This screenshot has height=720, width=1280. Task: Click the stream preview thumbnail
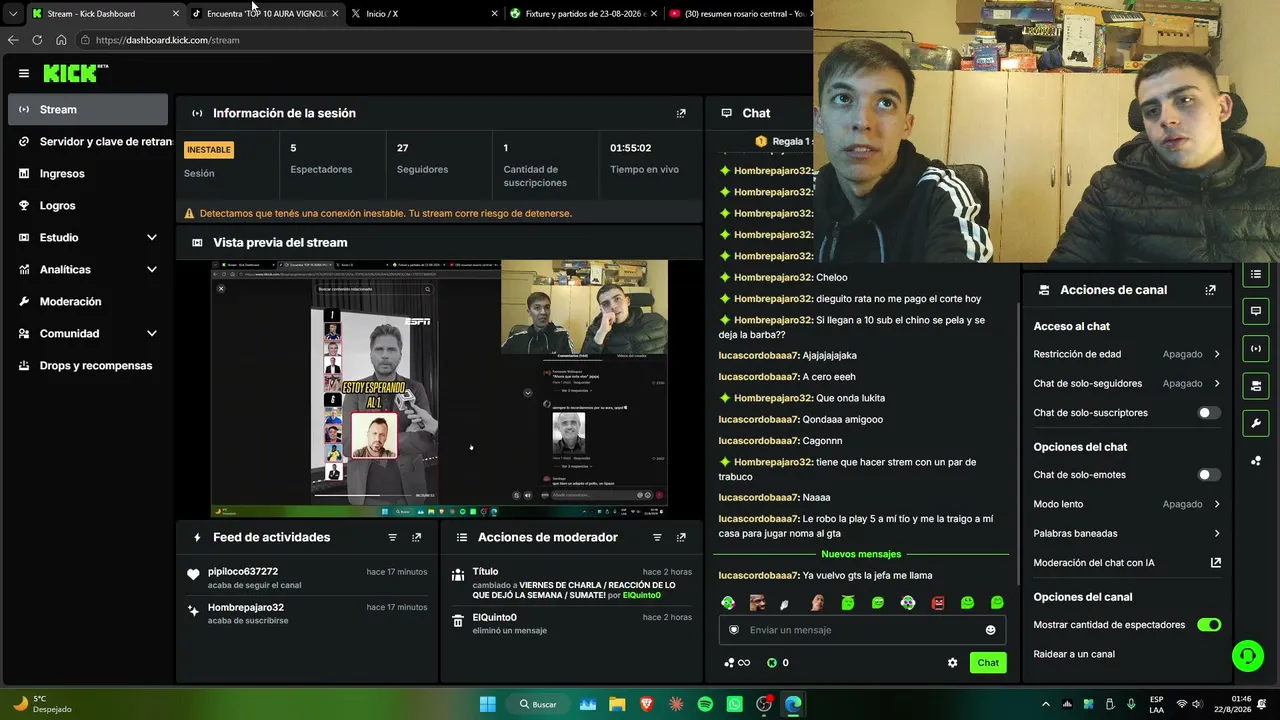[439, 388]
